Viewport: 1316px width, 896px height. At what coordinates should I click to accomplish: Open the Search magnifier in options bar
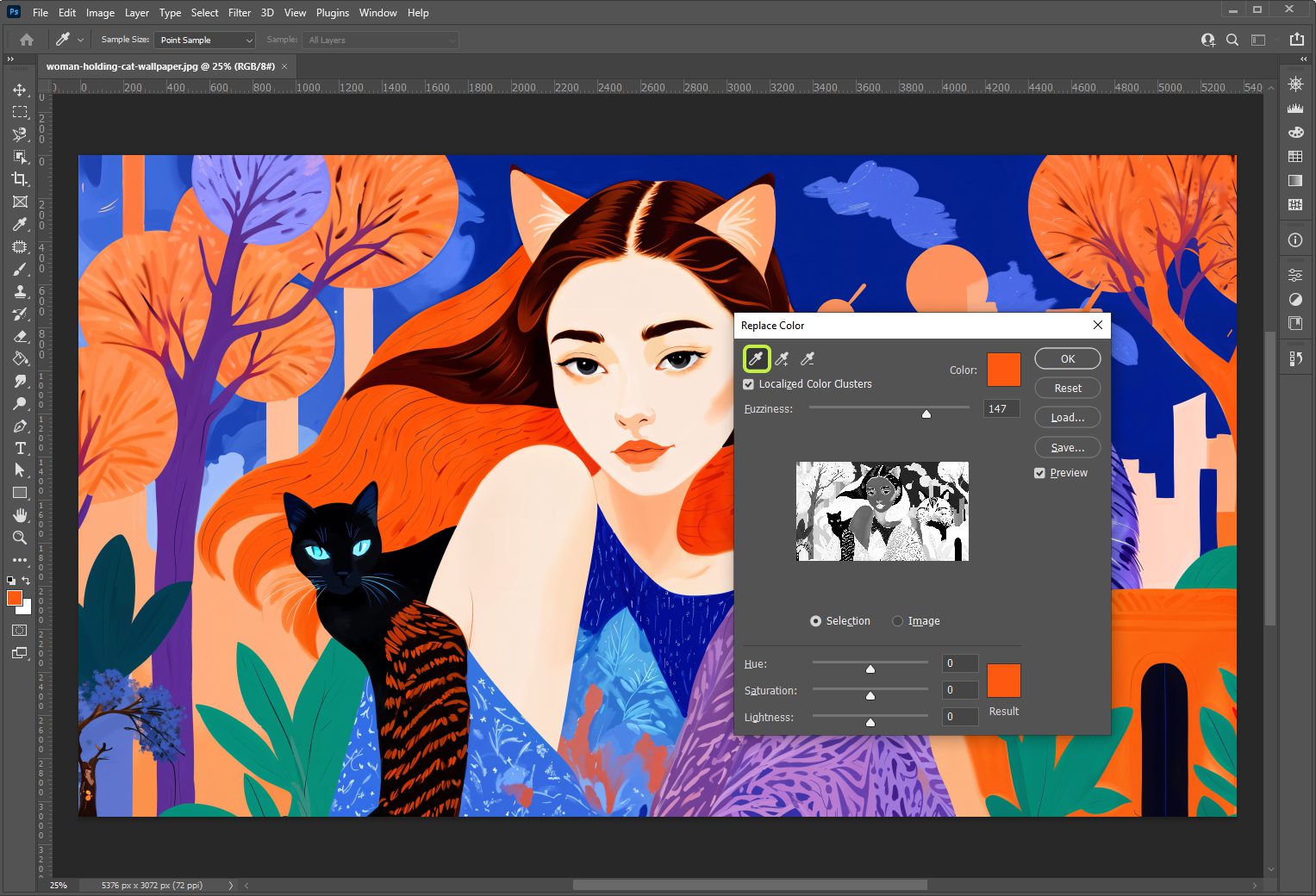click(x=1232, y=40)
